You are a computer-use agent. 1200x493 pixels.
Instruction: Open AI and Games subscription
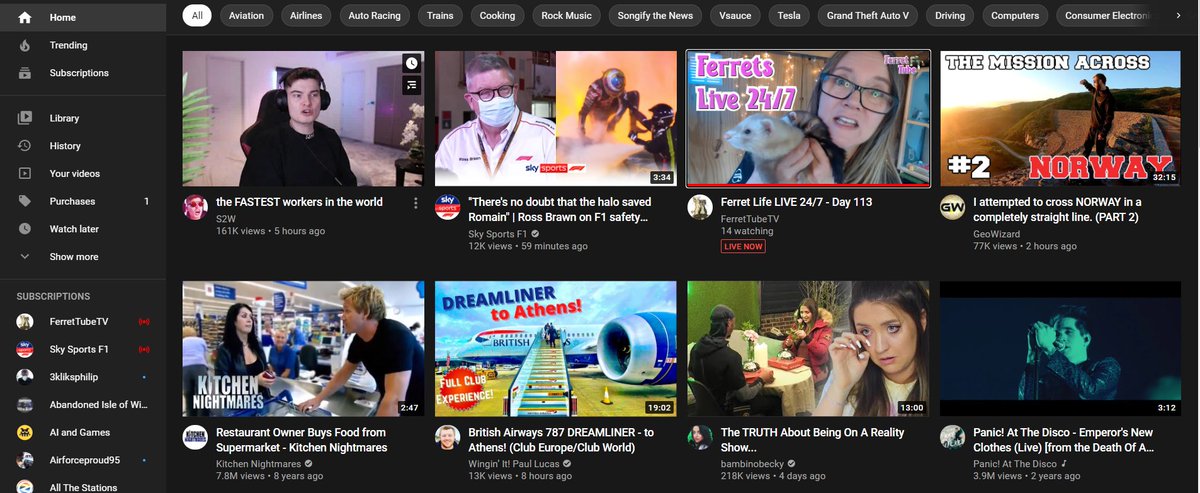[x=83, y=432]
